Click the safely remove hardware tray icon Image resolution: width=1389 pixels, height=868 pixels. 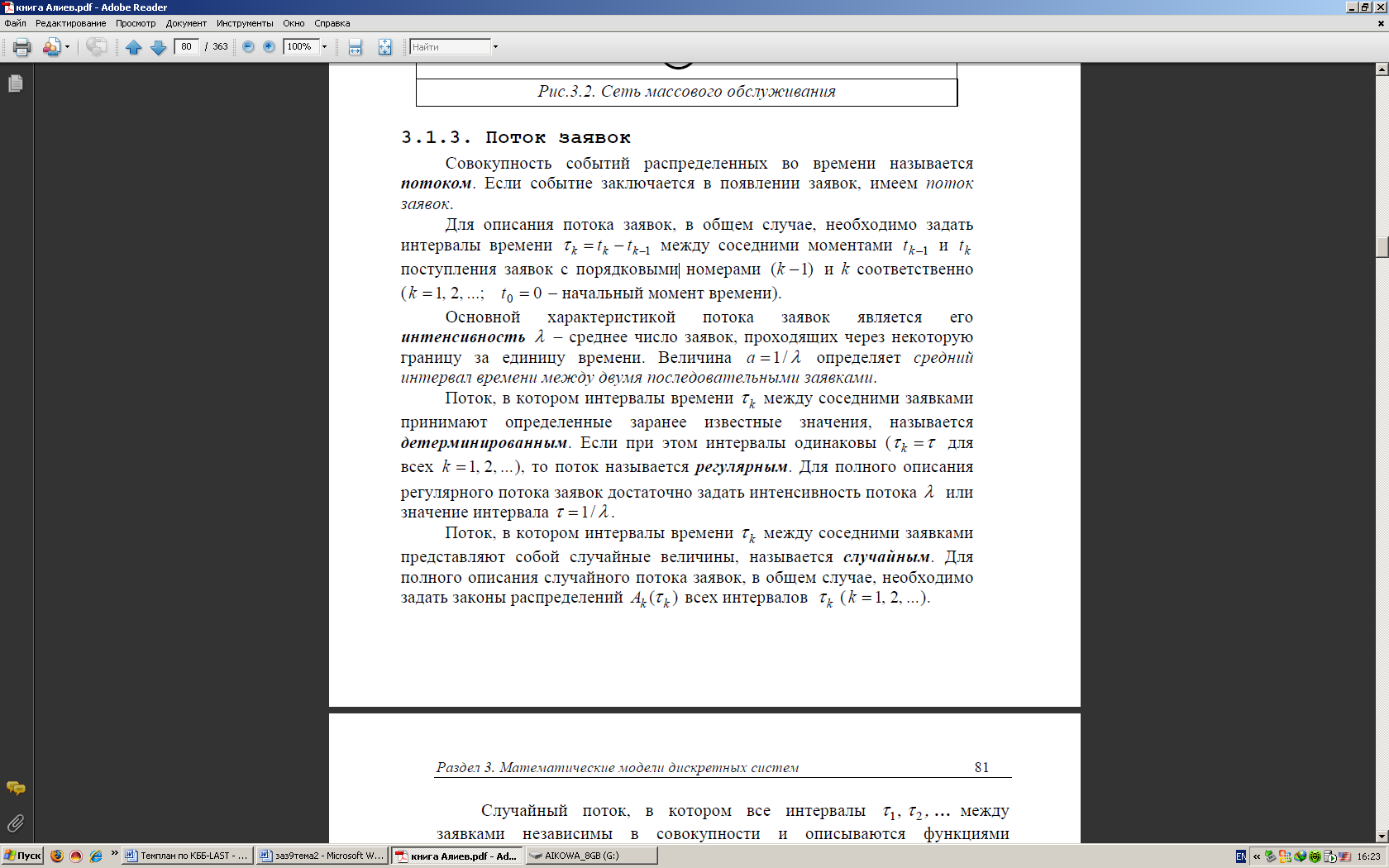coord(1270,856)
